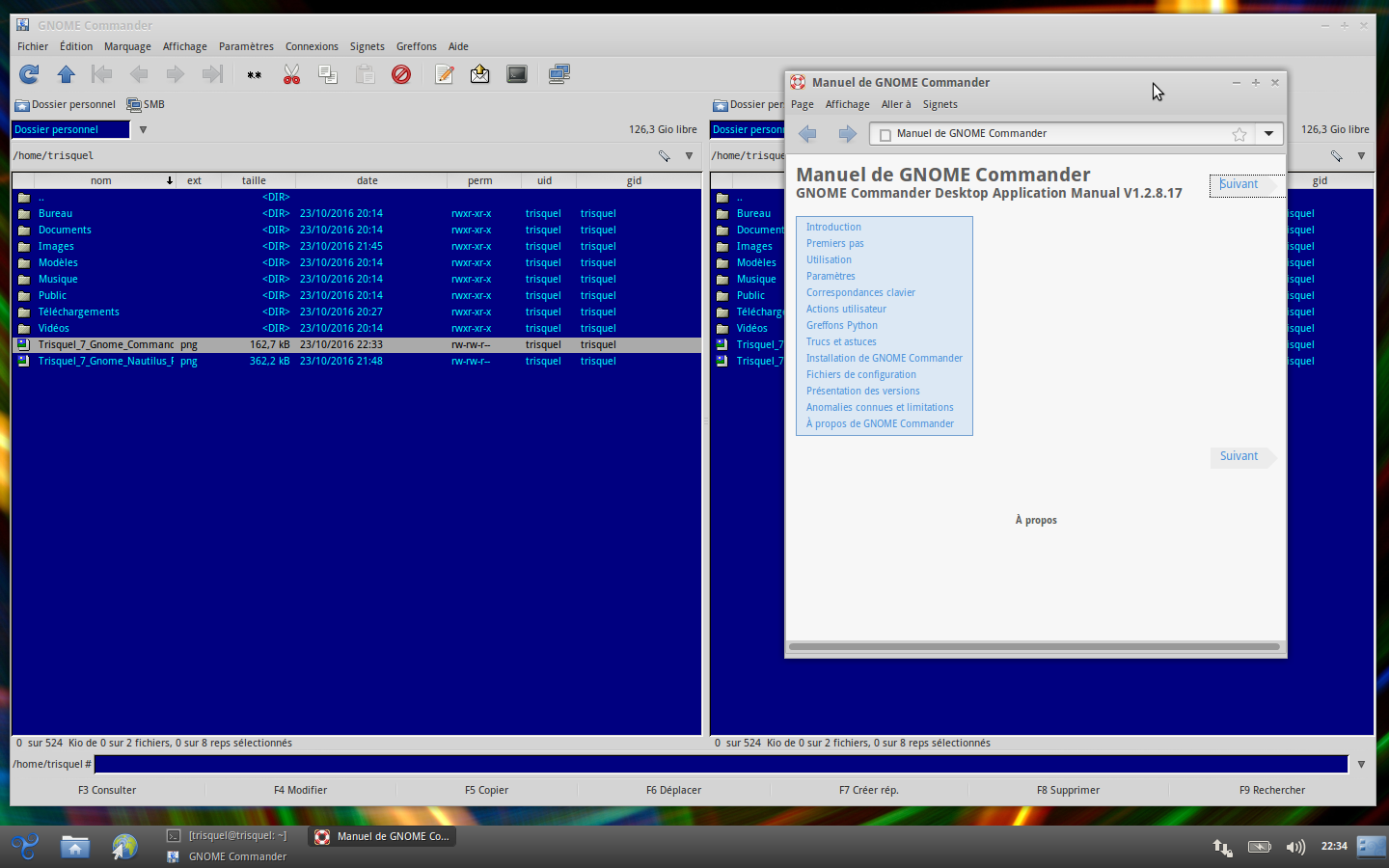Click the À propos footer link

click(1036, 520)
